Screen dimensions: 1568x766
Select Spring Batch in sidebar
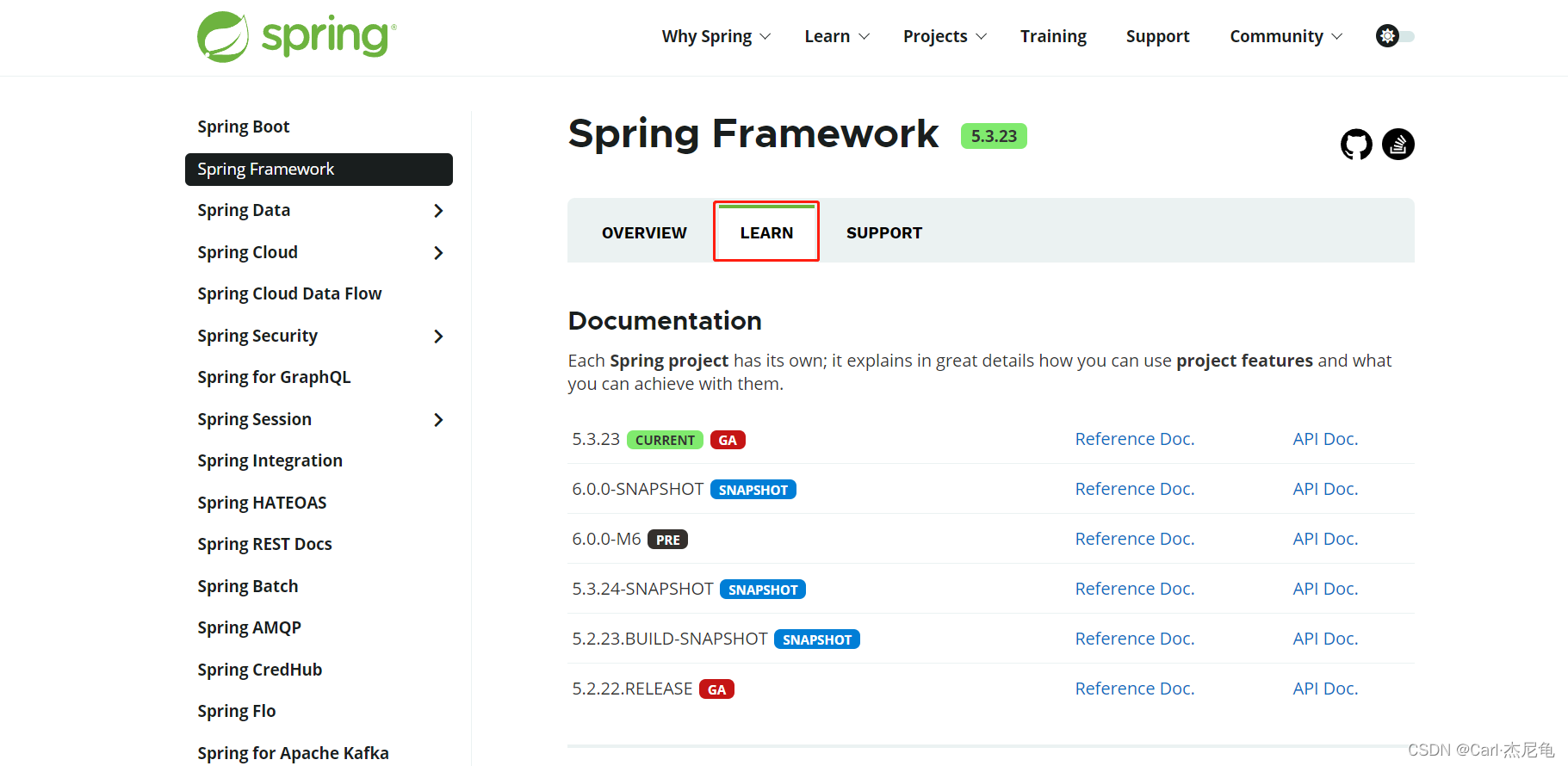248,586
